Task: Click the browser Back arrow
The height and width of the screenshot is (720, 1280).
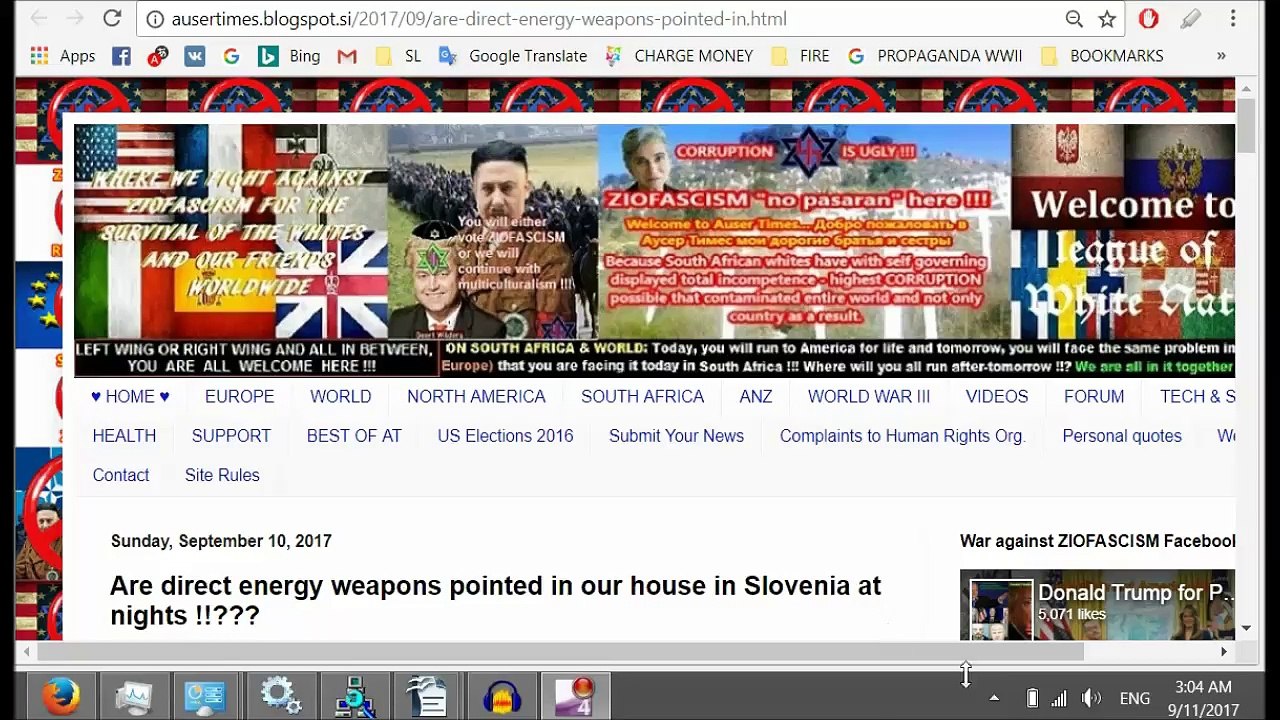Action: 39,19
